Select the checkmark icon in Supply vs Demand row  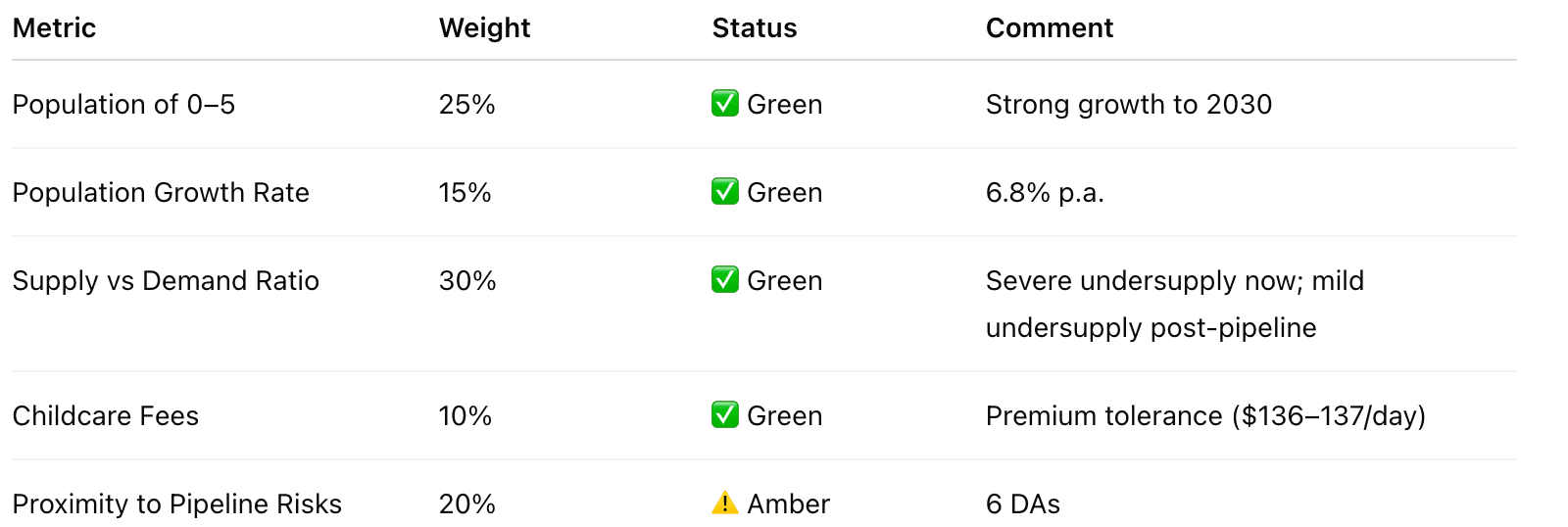pos(724,280)
